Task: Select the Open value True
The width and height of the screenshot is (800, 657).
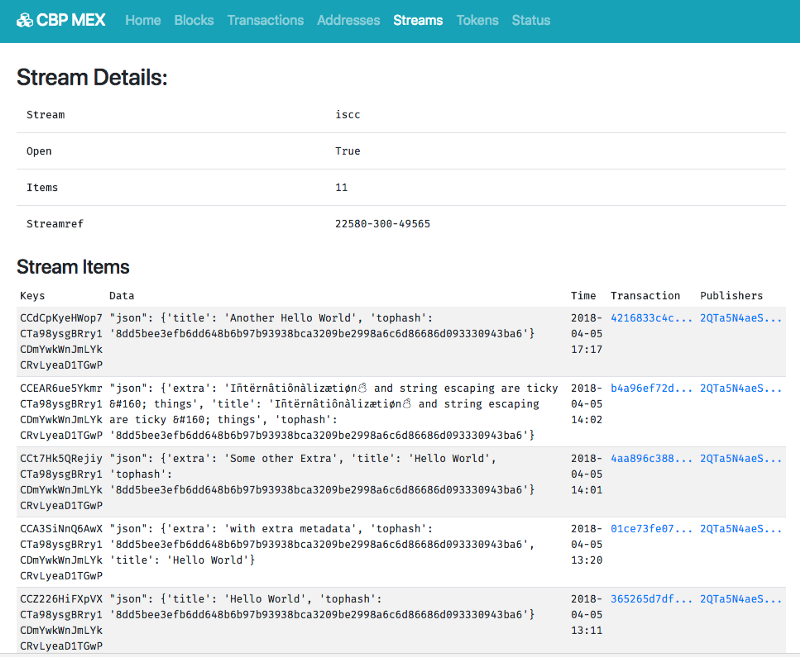Action: [347, 151]
